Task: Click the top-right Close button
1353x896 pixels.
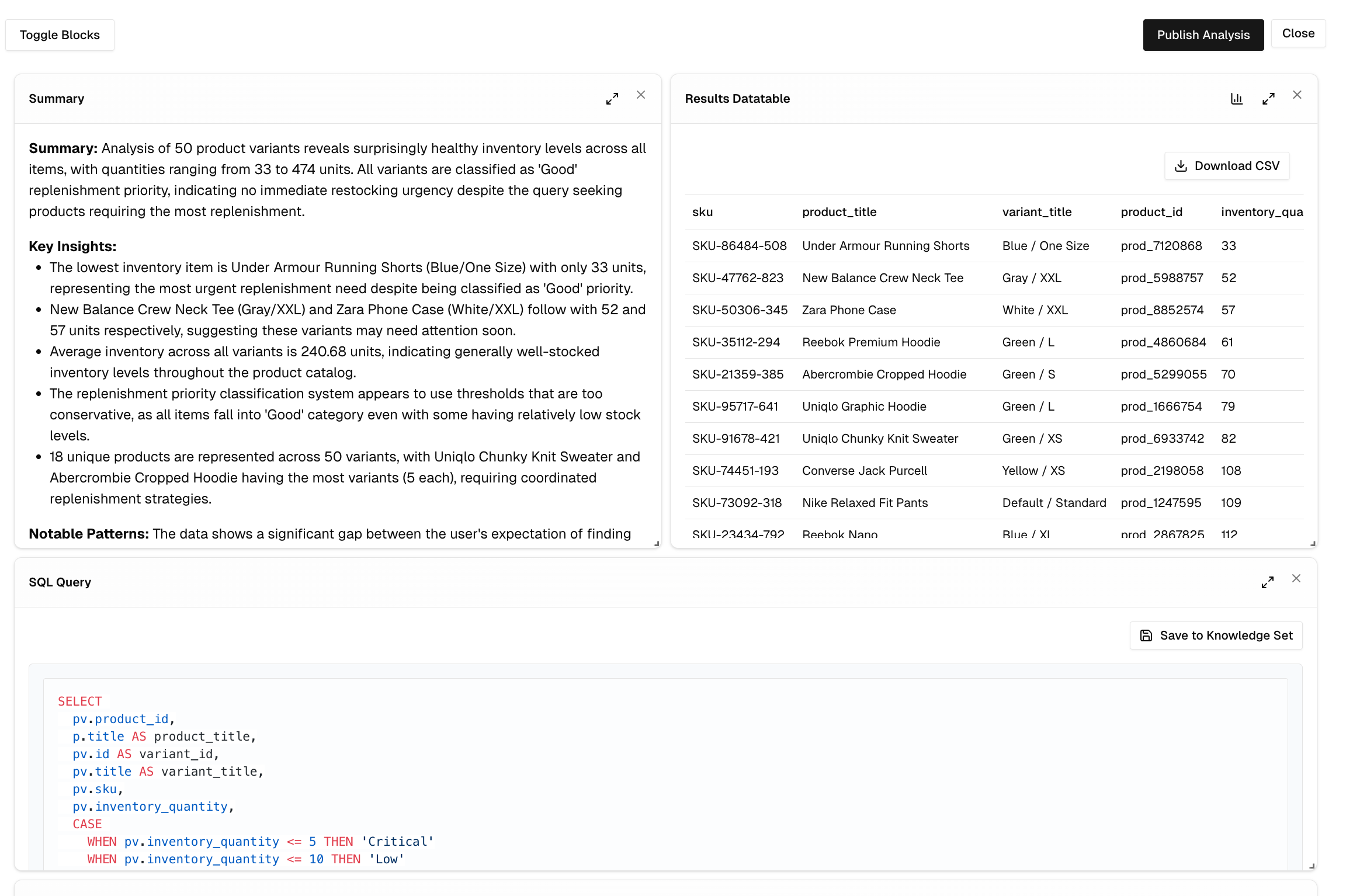Action: (x=1298, y=33)
